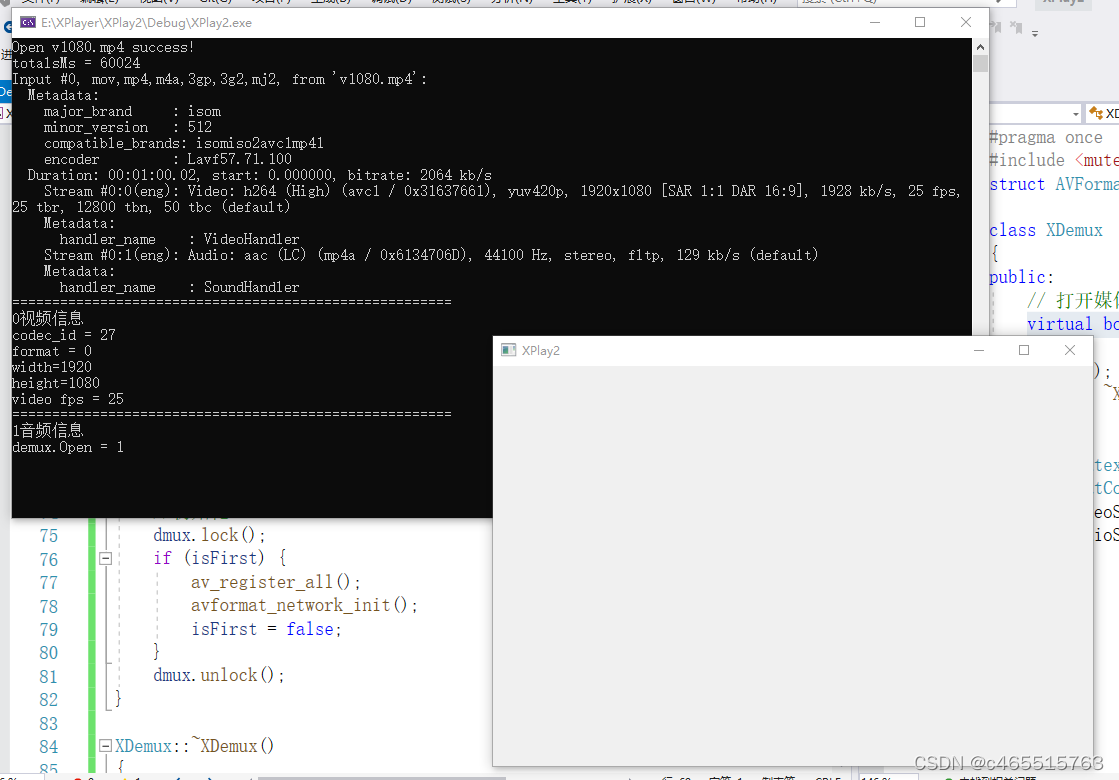Collapse the if (isFirst) code block
Viewport: 1119px width, 780px height.
pos(105,559)
